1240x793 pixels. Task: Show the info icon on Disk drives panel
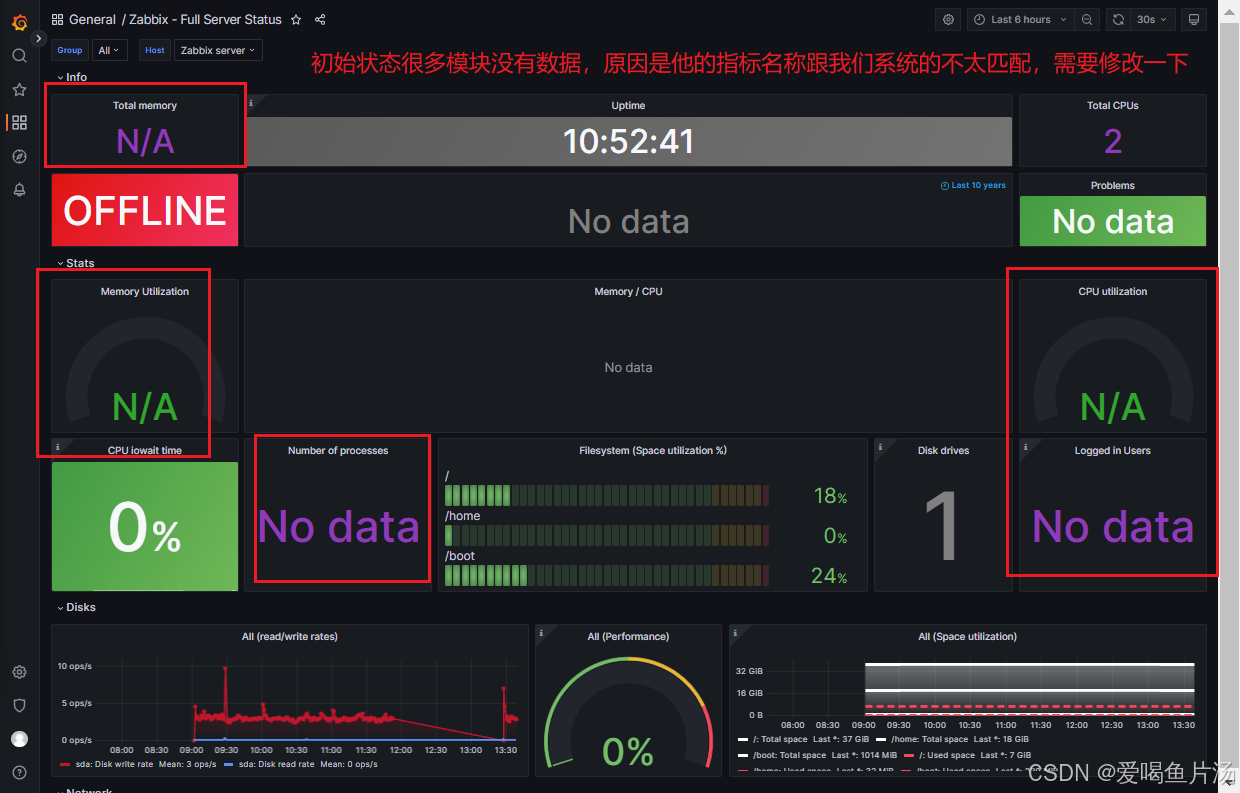pyautogui.click(x=880, y=446)
